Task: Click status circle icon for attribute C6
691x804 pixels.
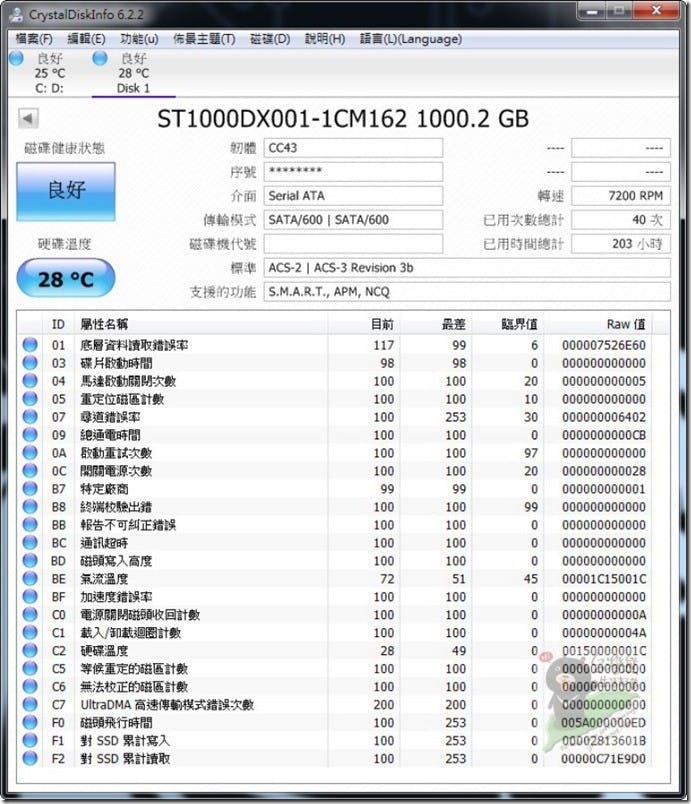Action: point(30,686)
